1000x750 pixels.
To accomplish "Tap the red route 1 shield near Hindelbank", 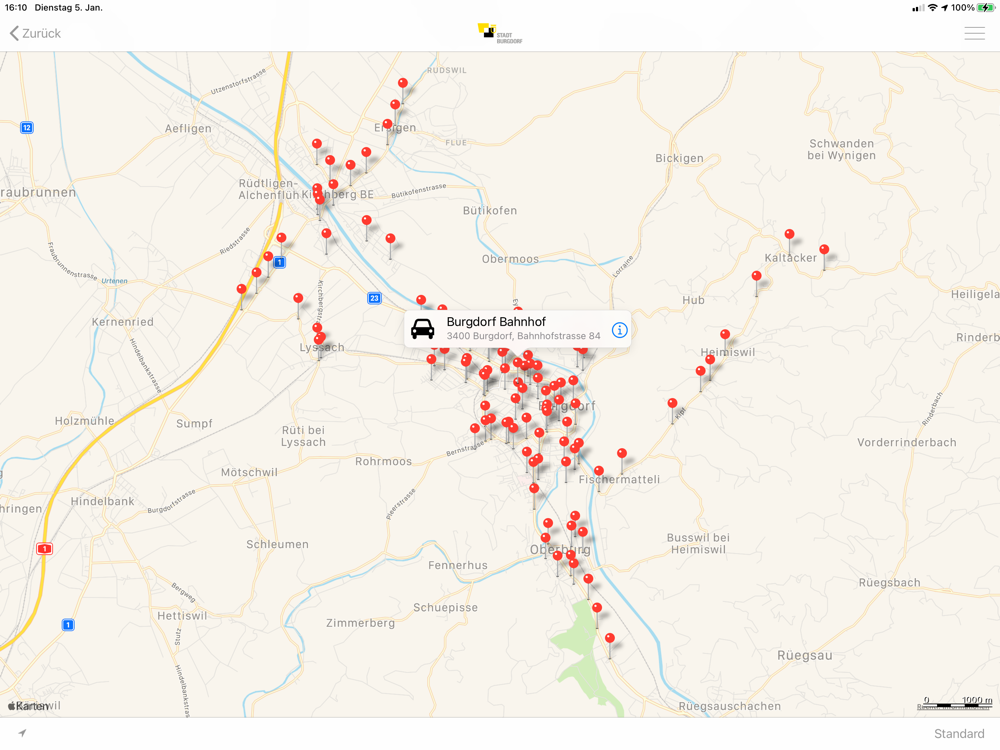I will point(45,548).
